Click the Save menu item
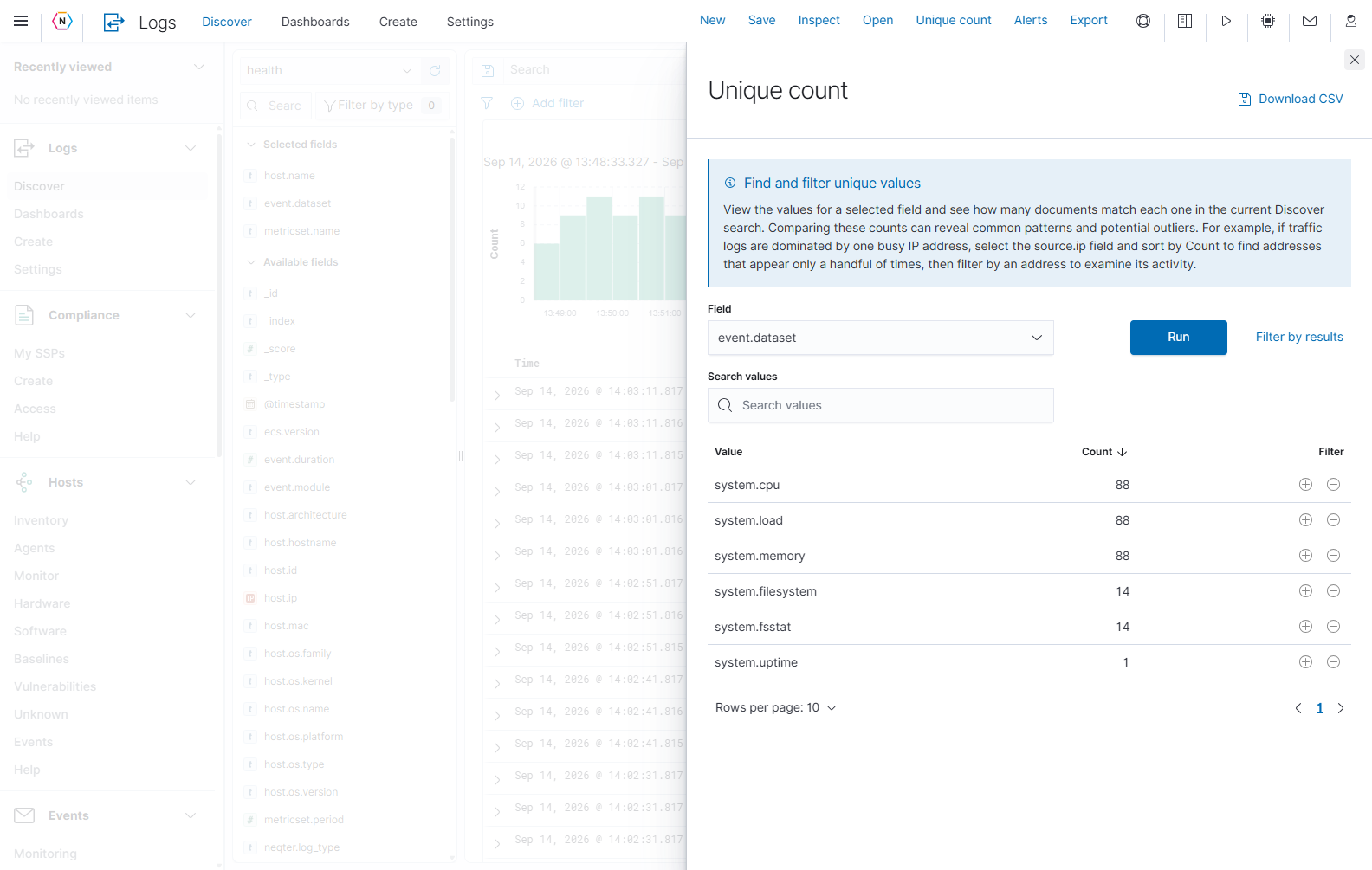 pyautogui.click(x=762, y=20)
